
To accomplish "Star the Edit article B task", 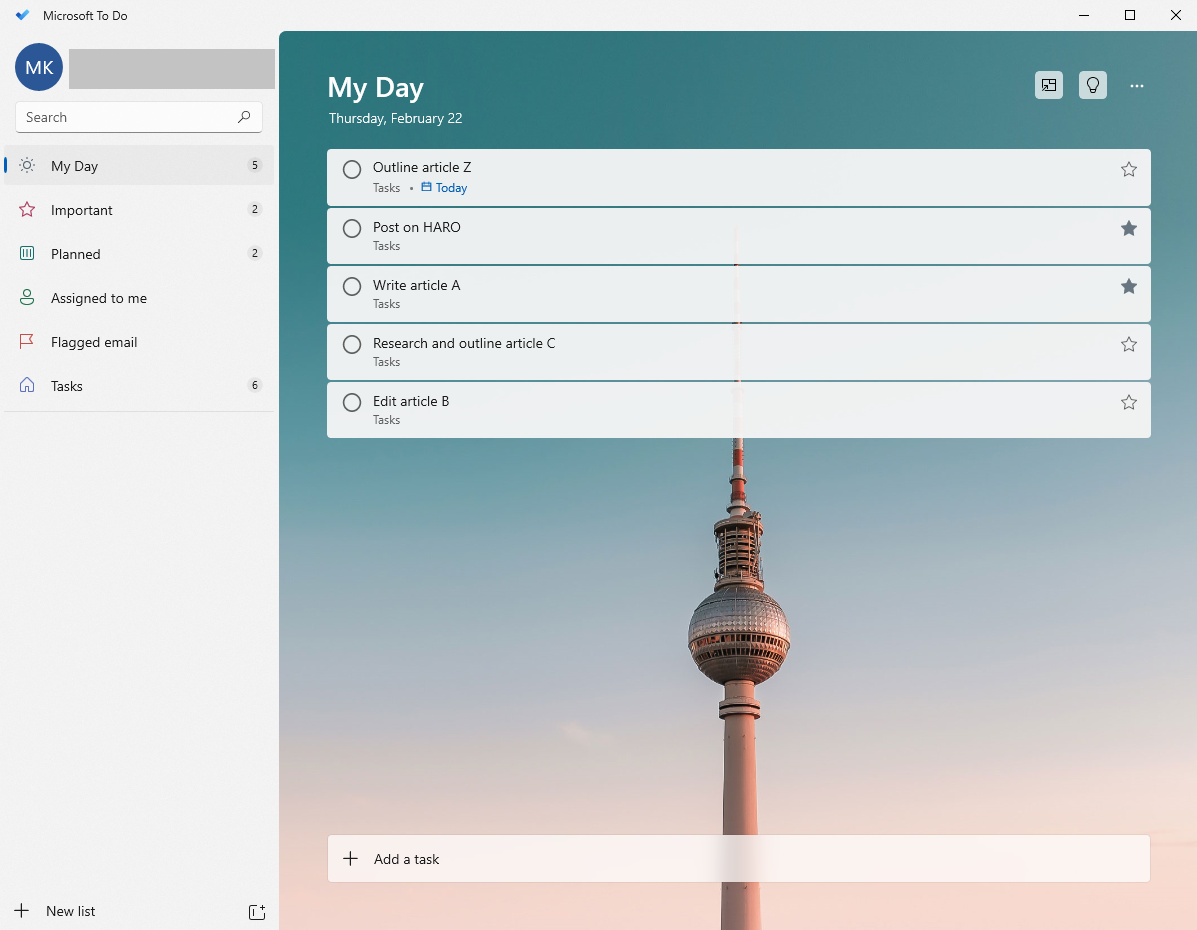I will point(1129,403).
